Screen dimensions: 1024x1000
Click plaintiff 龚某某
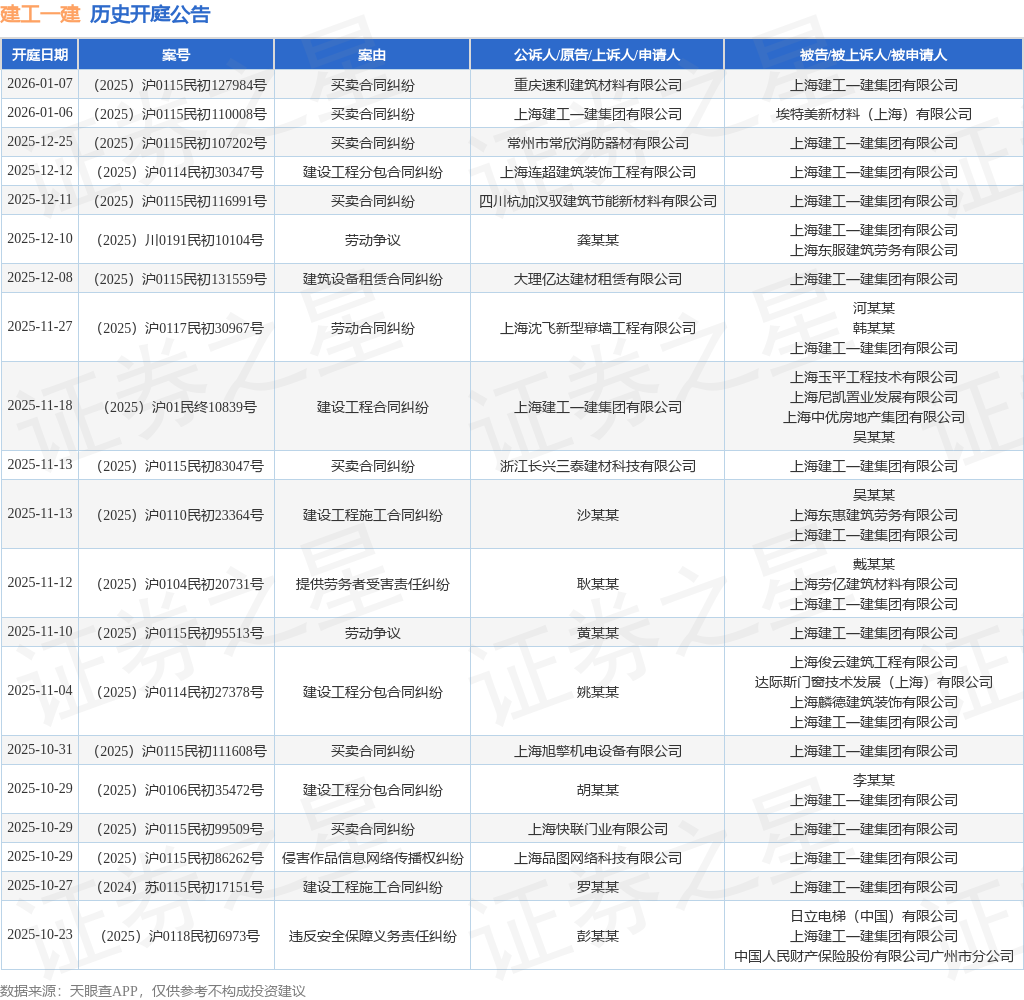[598, 240]
